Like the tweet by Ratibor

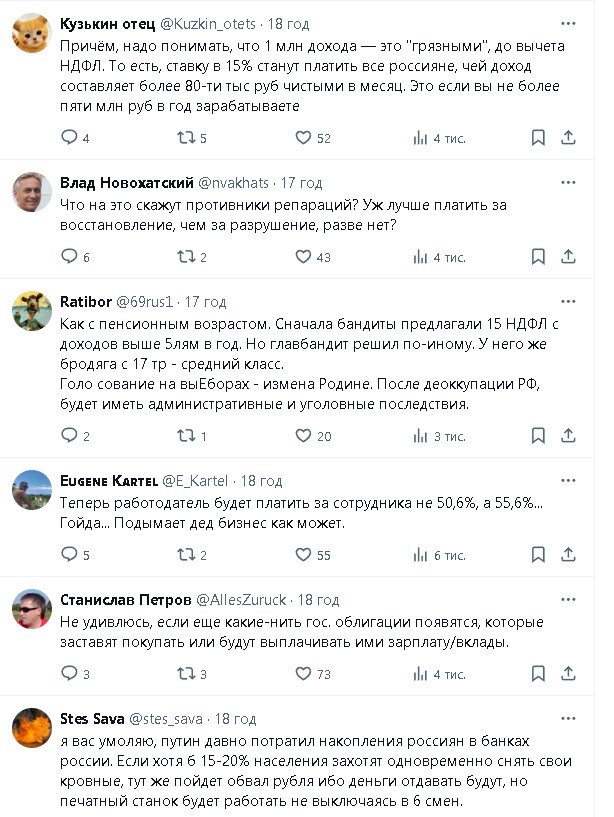tap(304, 436)
